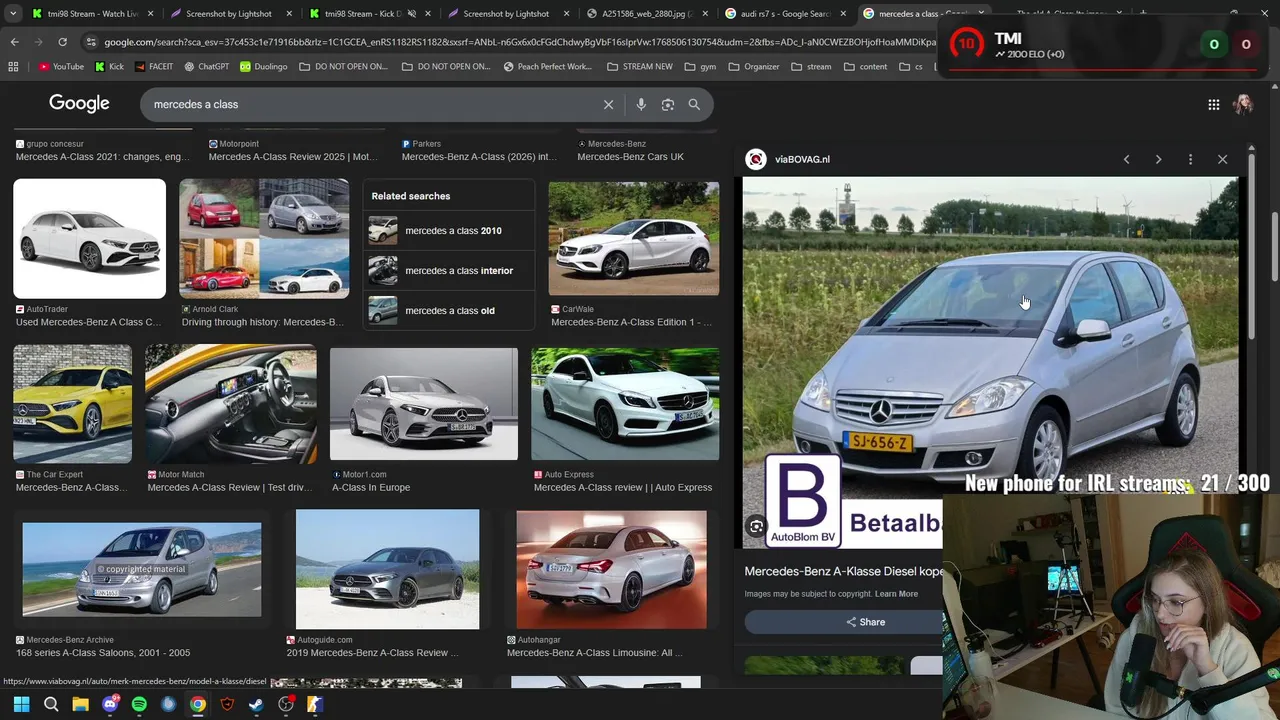Viewport: 1280px width, 720px height.
Task: Close the image preview panel
Action: tap(1222, 159)
